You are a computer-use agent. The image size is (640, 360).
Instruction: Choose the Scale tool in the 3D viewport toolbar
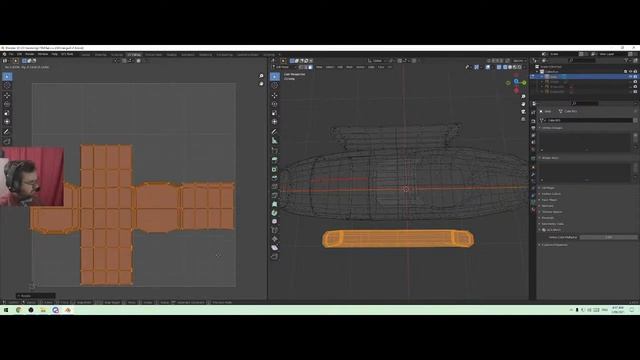pos(275,113)
